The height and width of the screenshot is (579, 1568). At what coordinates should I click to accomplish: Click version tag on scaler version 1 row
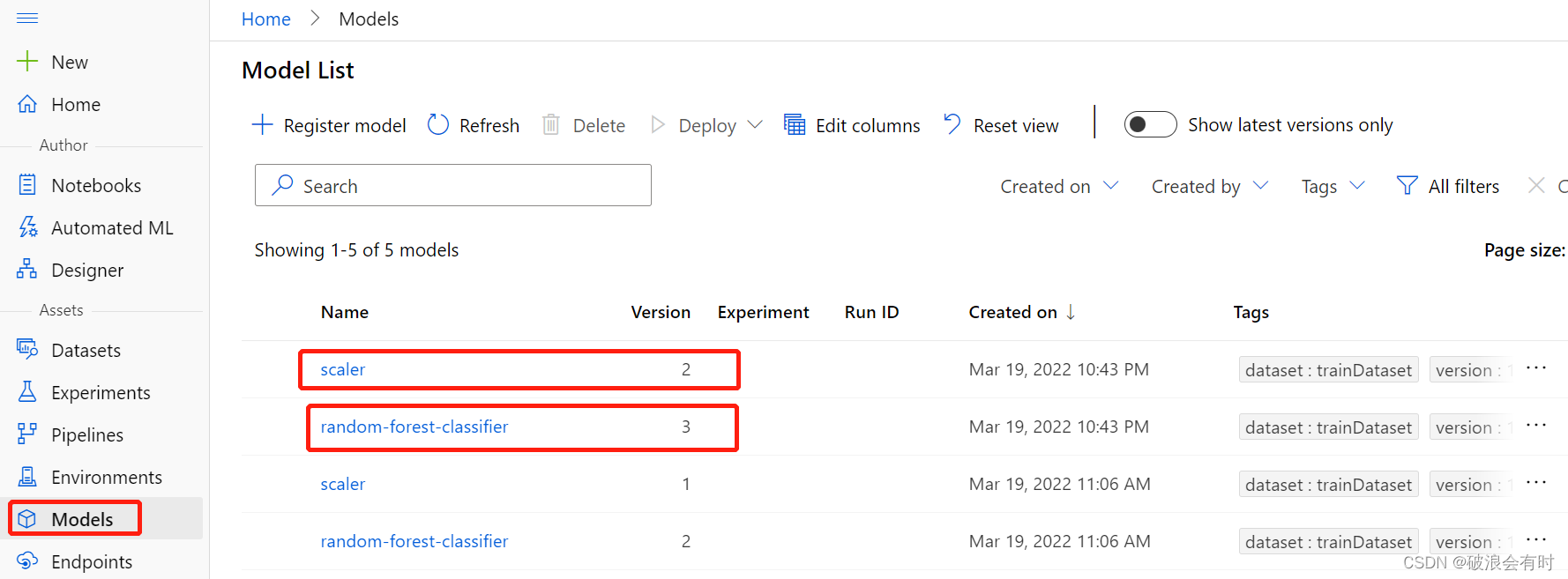1471,485
